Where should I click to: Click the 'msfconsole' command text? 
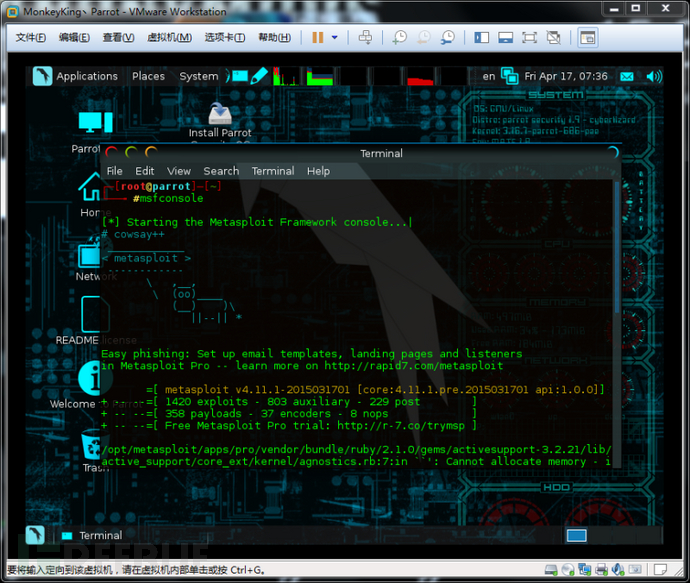172,198
